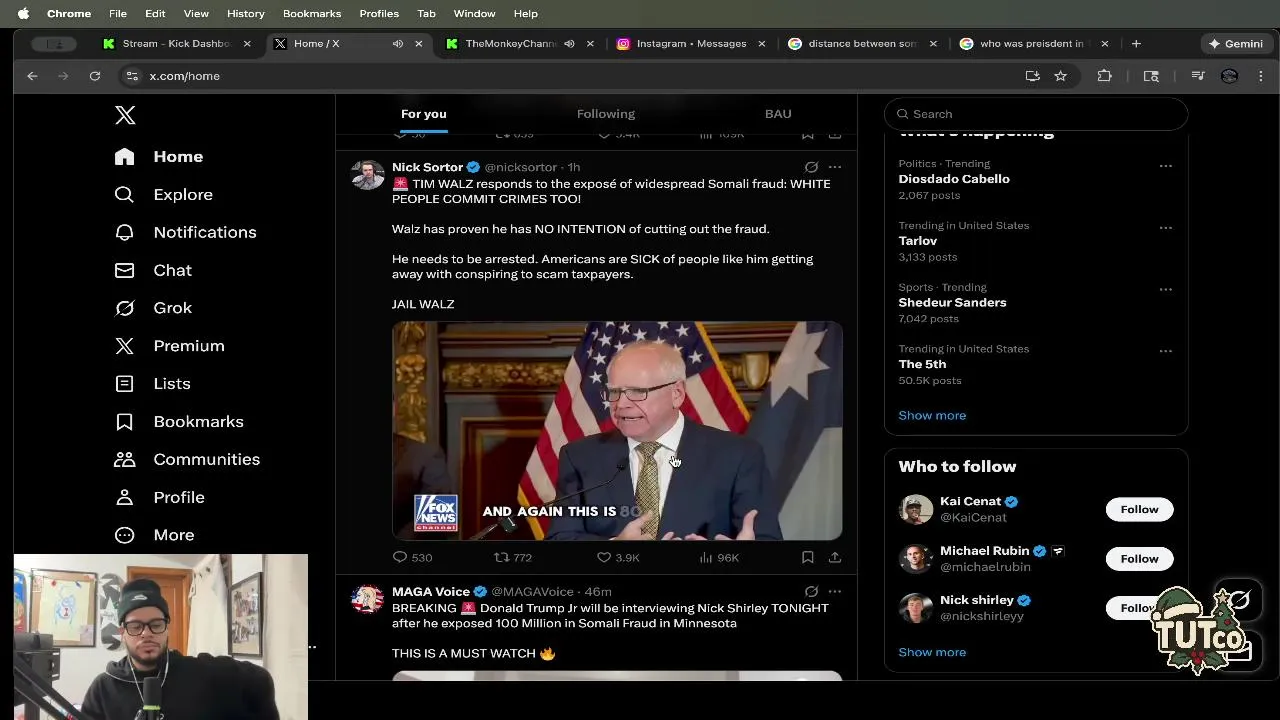Click the X logo in the sidebar

click(x=125, y=115)
